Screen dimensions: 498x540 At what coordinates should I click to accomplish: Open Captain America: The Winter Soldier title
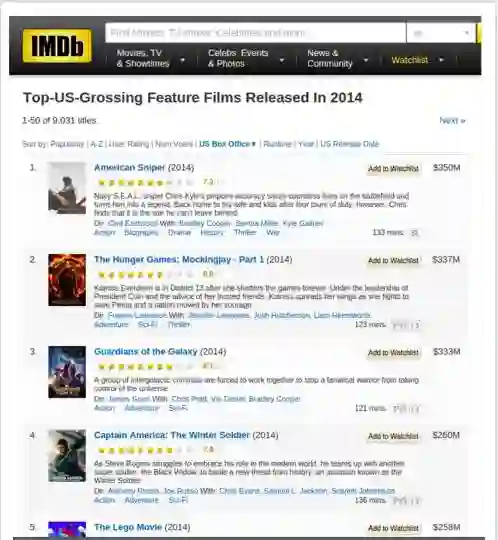(172, 435)
